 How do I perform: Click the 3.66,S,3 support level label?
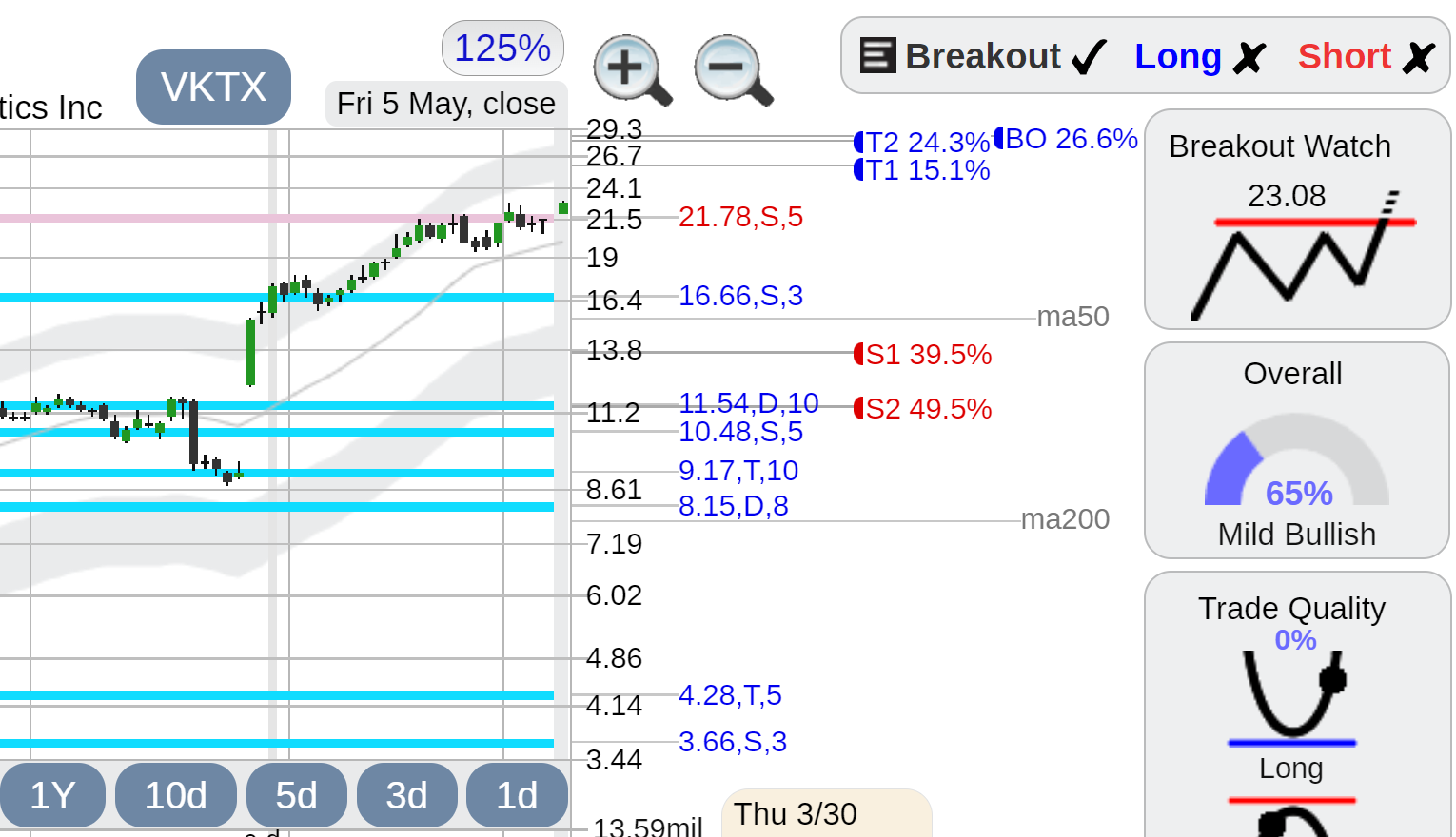[x=733, y=742]
